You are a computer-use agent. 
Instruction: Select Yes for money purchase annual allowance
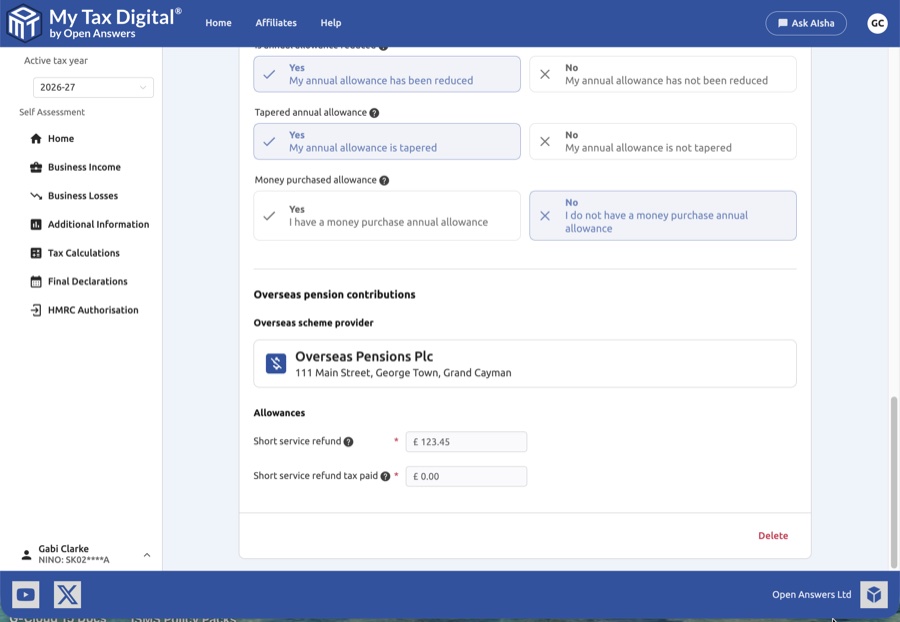[386, 216]
